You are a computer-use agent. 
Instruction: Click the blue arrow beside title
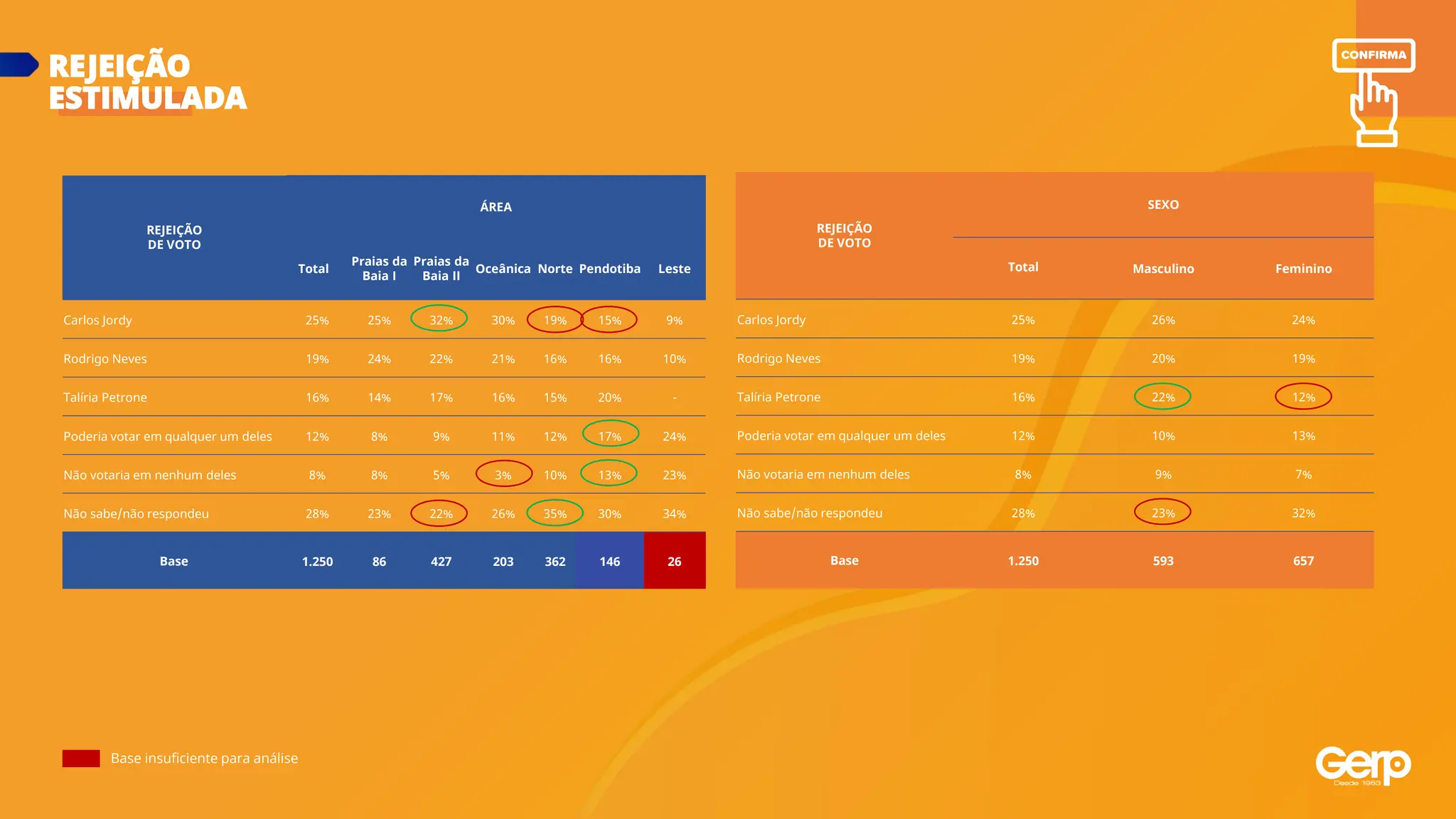tap(20, 65)
